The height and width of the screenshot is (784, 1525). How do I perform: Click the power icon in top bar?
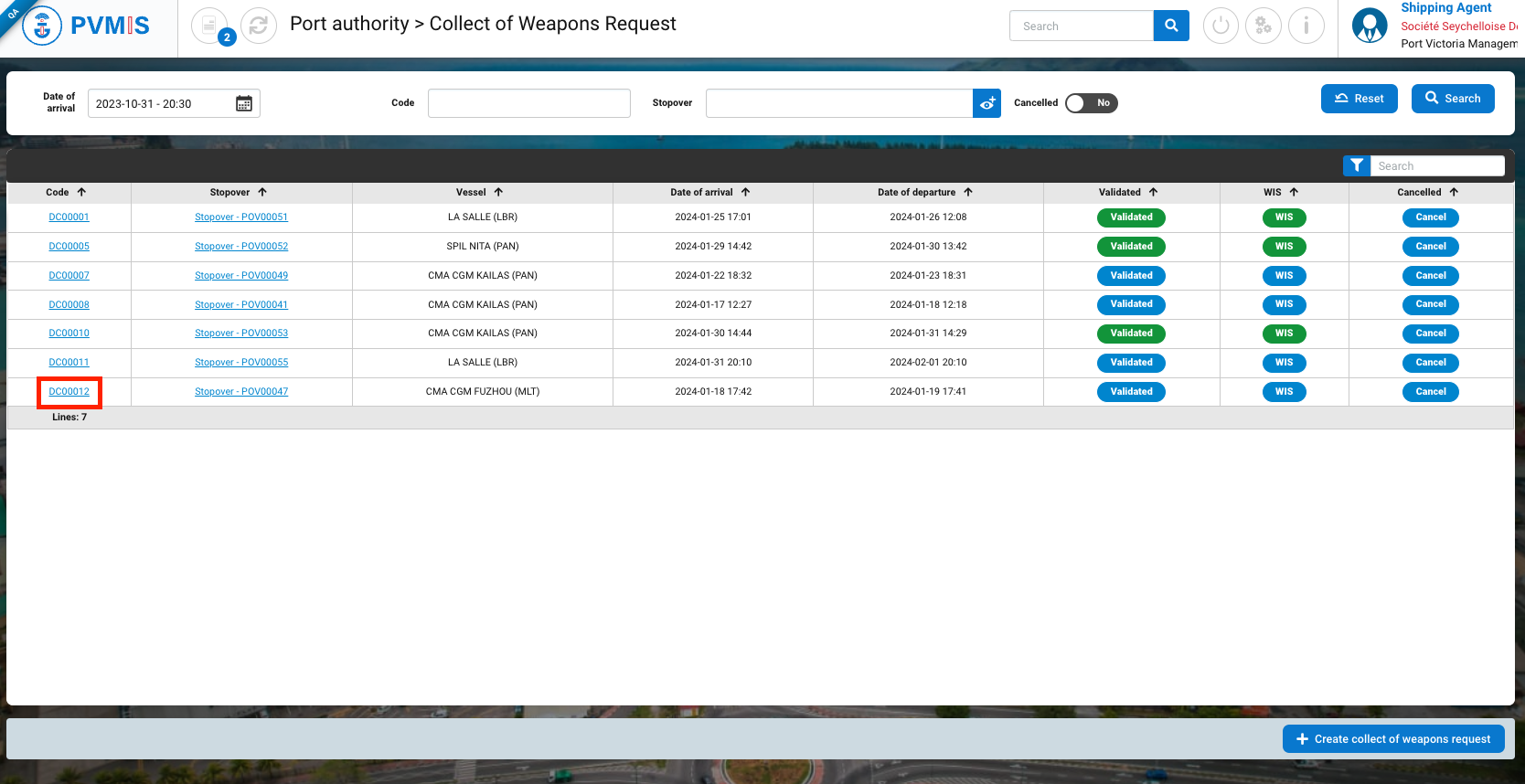tap(1221, 26)
